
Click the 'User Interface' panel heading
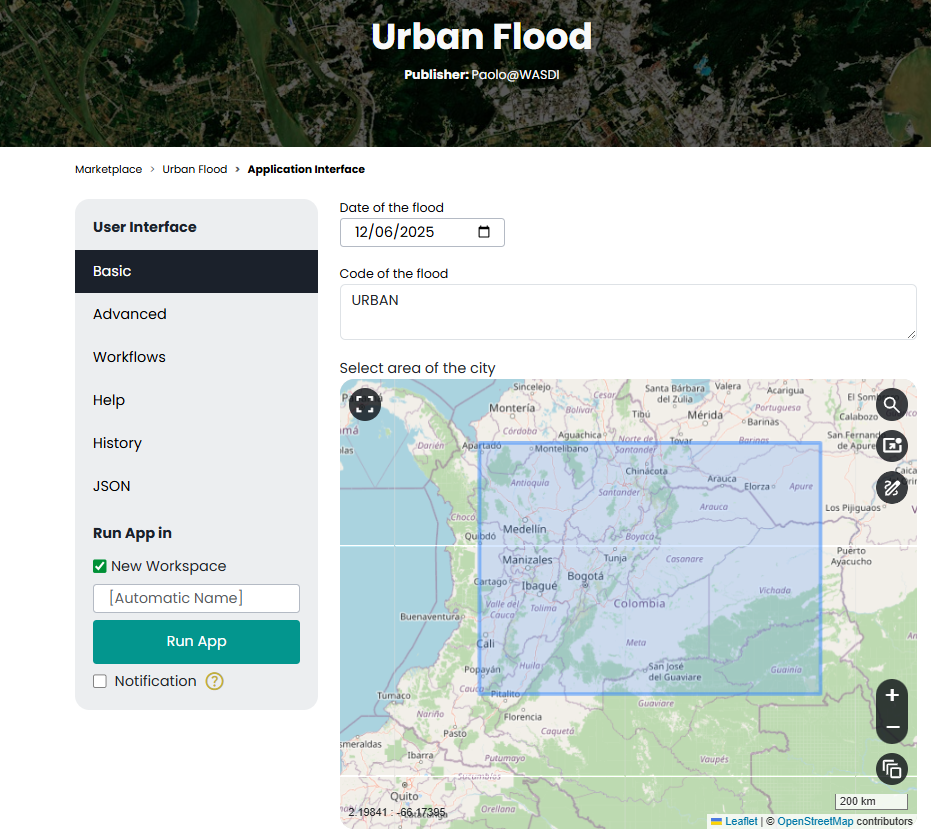click(x=144, y=227)
